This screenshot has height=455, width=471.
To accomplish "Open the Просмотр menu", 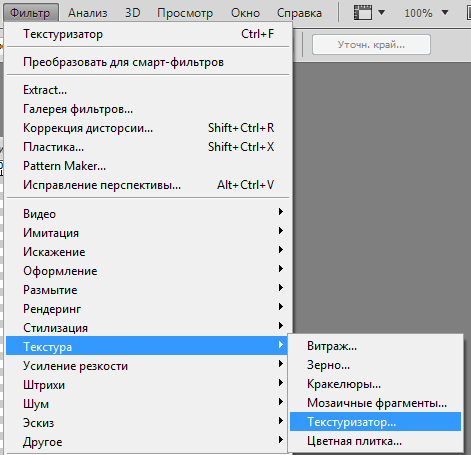I will click(x=185, y=13).
